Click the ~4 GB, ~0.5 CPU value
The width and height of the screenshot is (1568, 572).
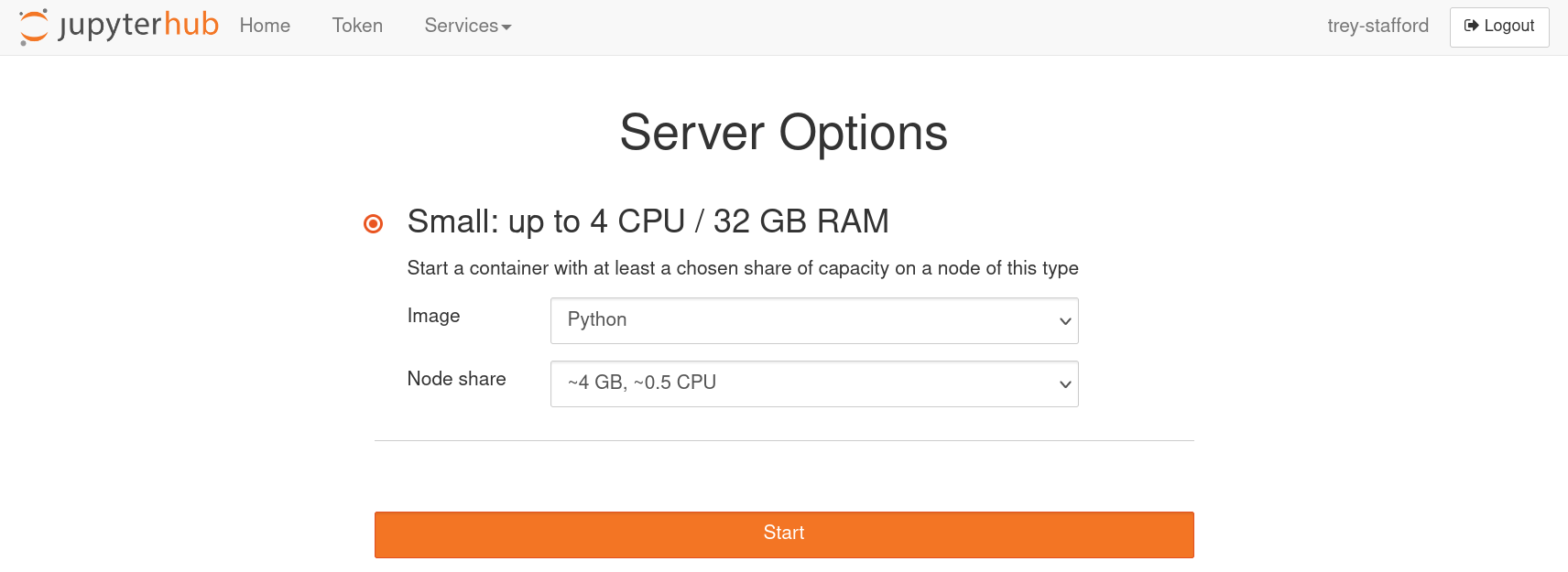642,383
